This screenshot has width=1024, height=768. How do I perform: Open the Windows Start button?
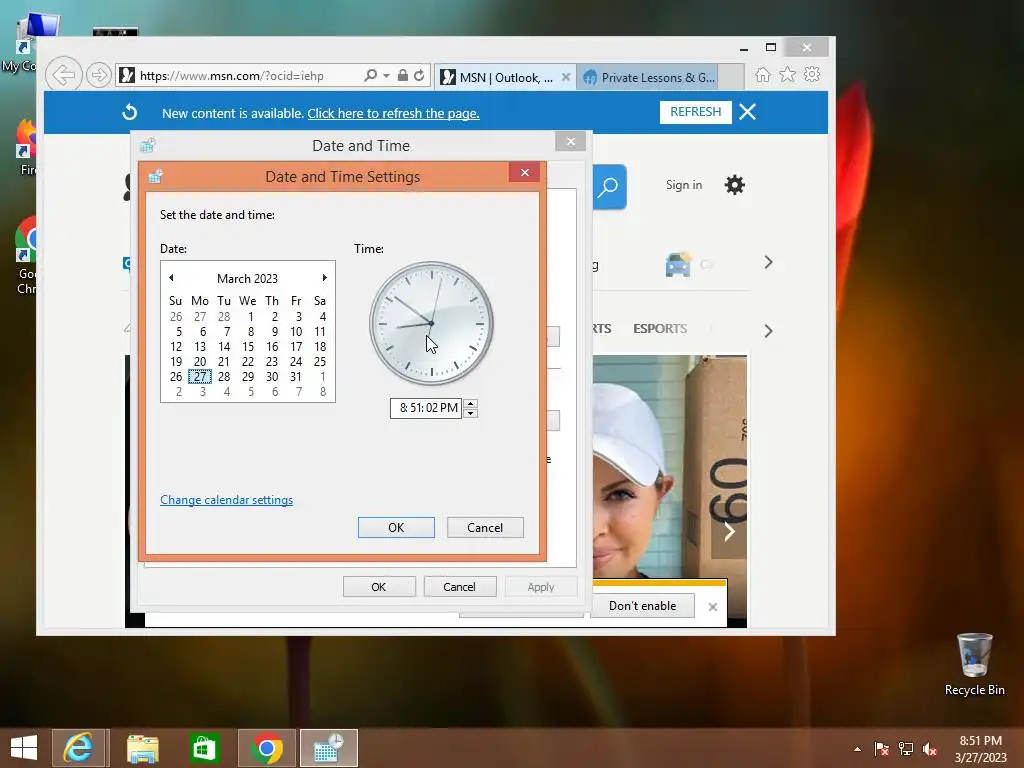coord(24,748)
